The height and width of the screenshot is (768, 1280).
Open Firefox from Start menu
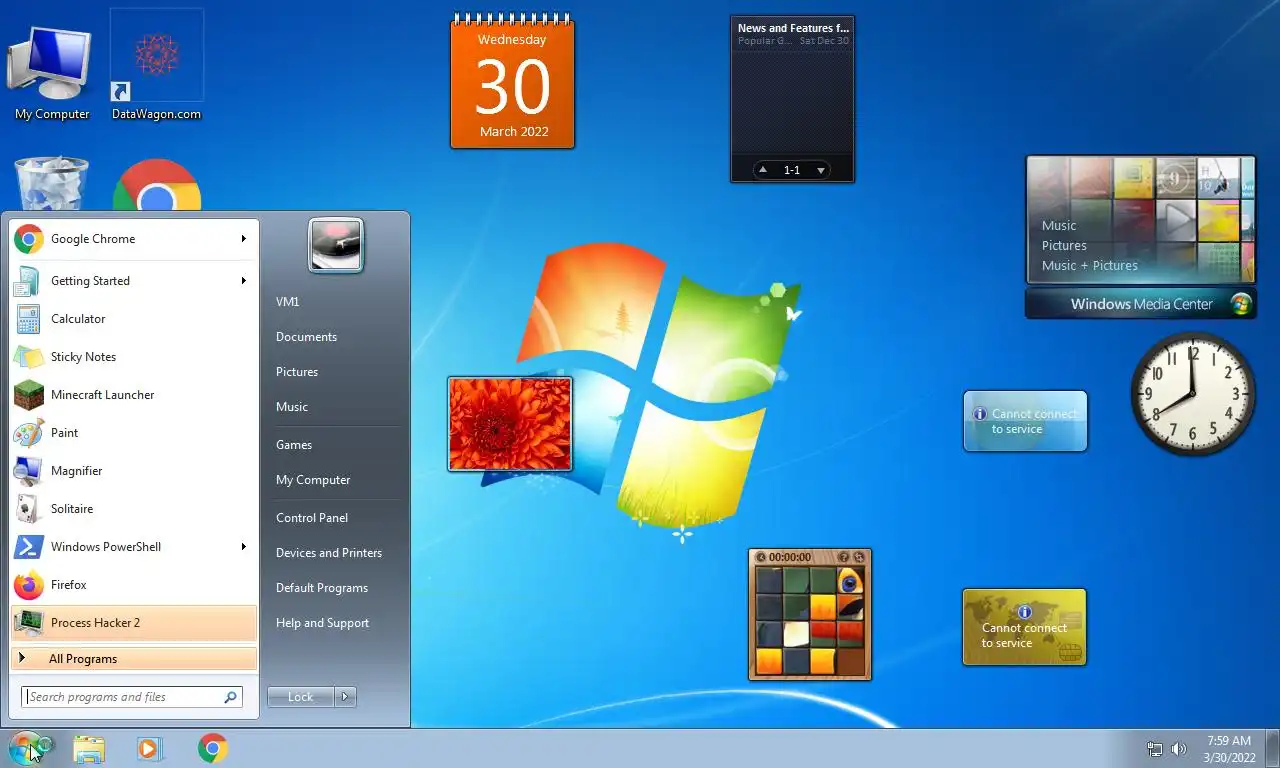coord(134,585)
